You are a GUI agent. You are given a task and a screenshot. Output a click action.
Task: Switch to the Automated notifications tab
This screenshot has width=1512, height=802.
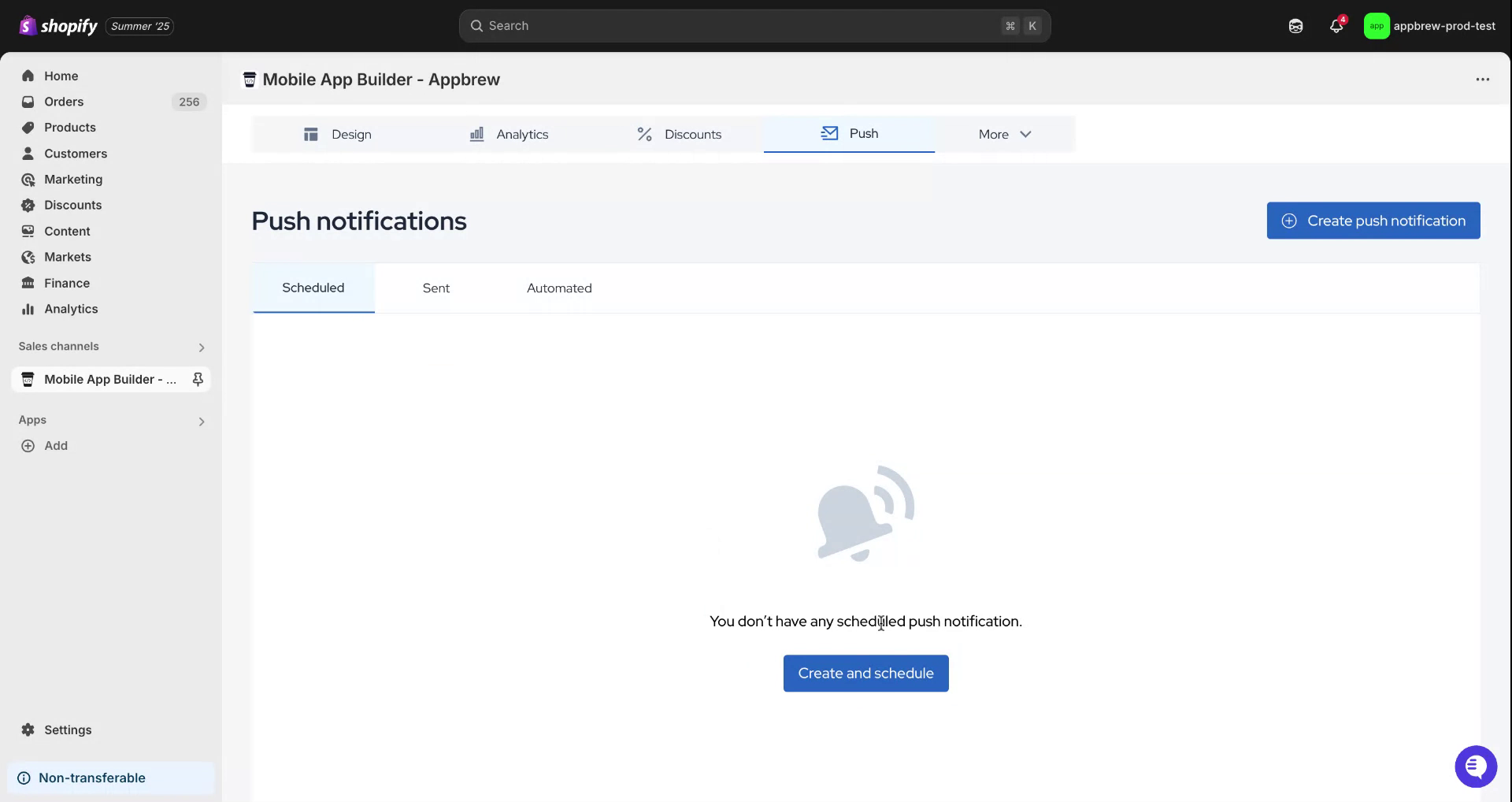[x=559, y=288]
